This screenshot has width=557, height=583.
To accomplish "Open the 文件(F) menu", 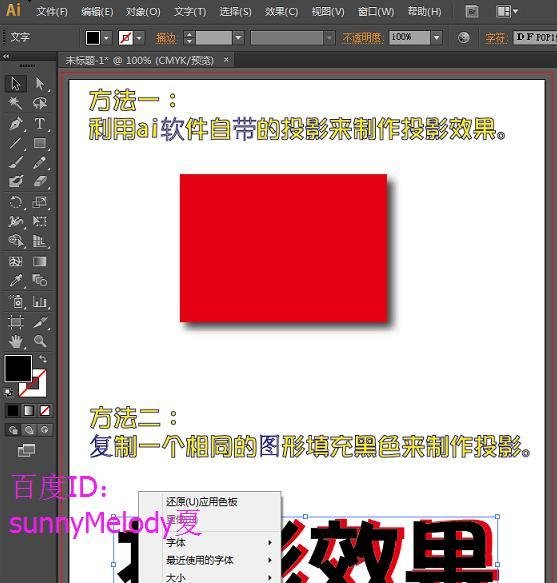I will pos(52,12).
